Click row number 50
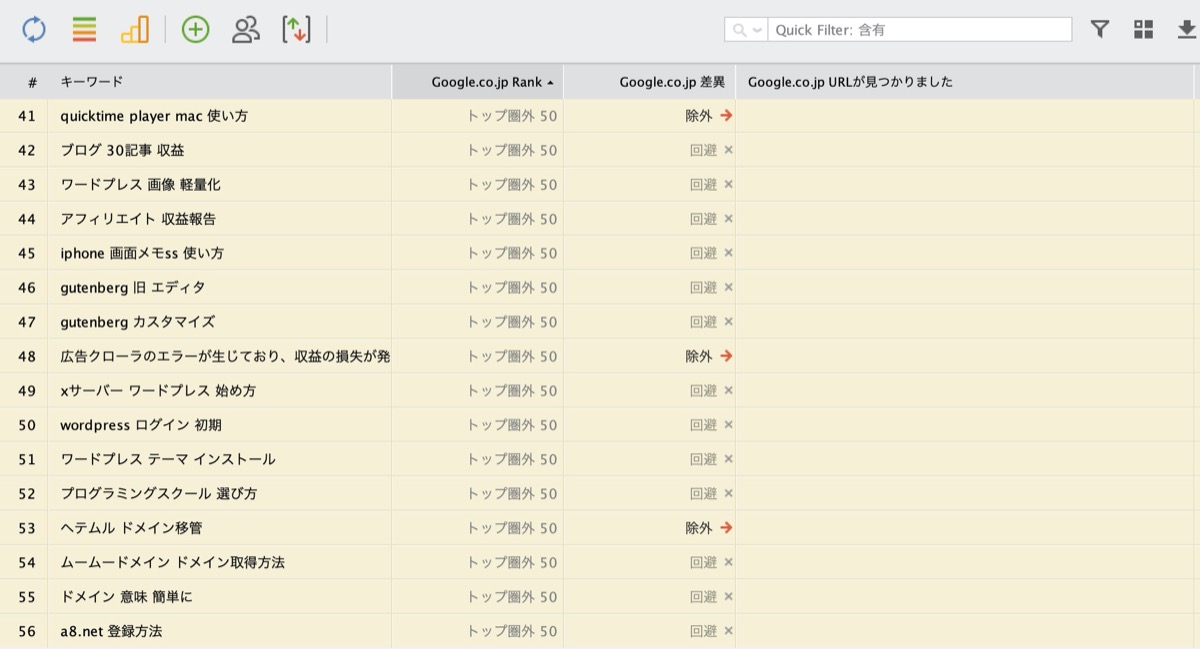 (x=27, y=425)
